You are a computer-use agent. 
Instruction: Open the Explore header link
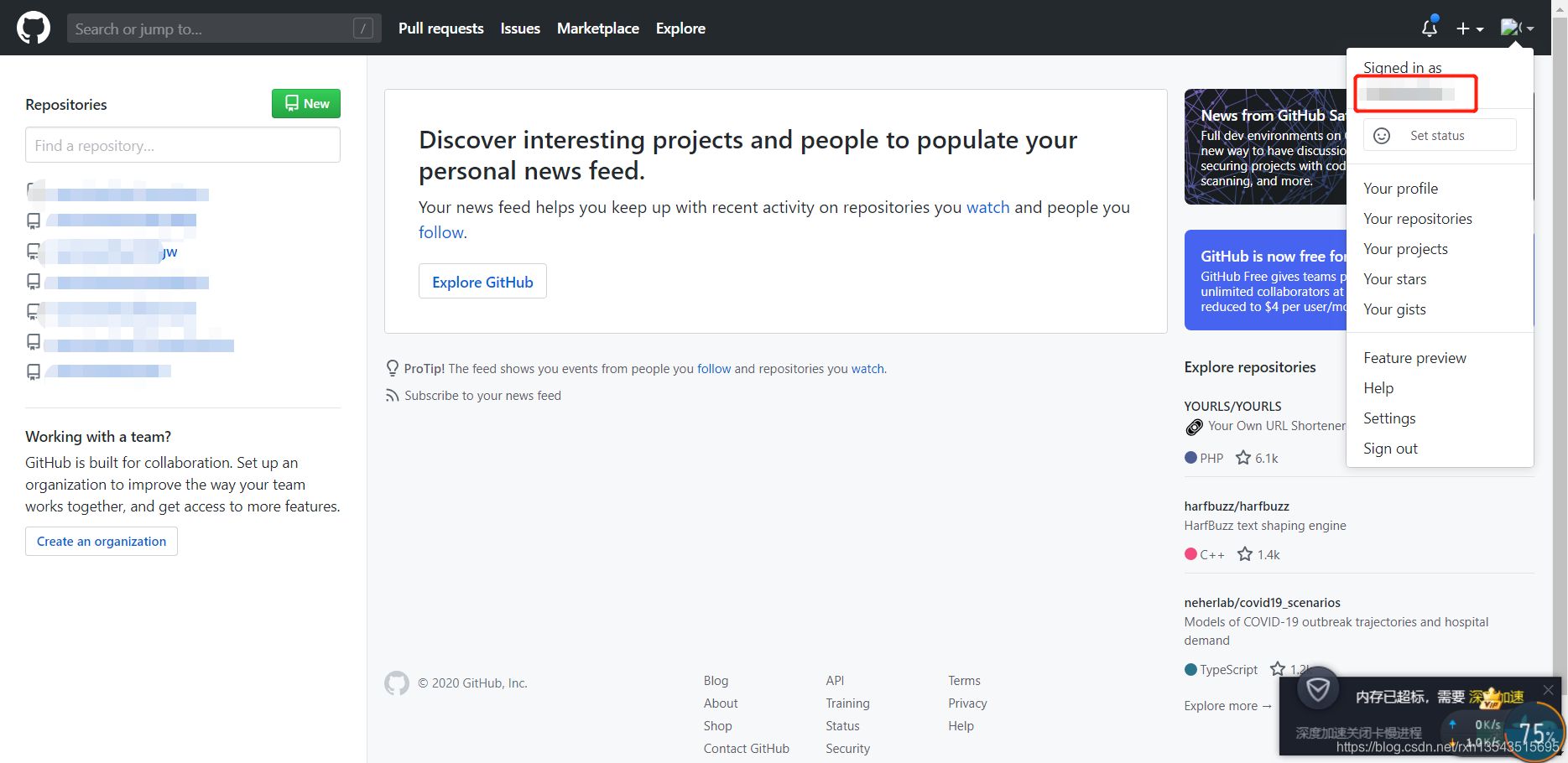click(x=680, y=29)
